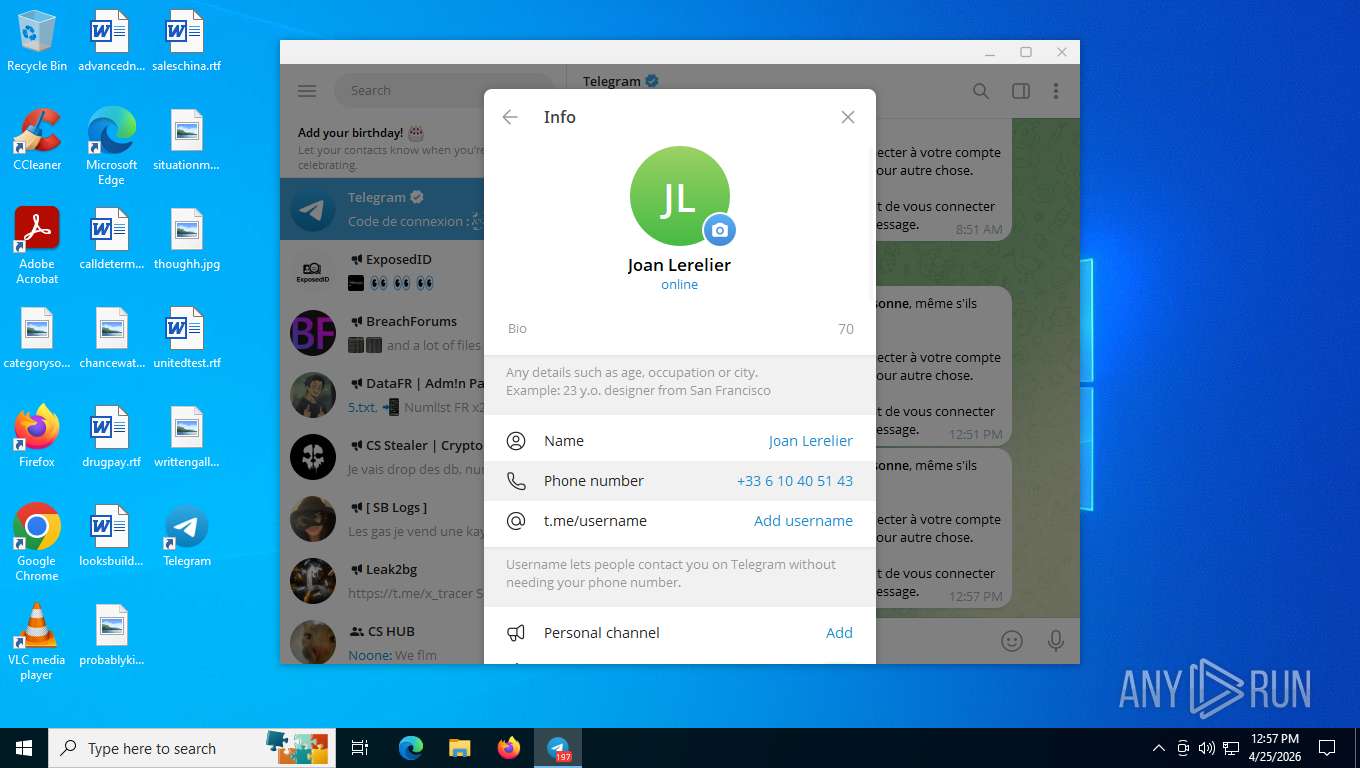Click the Add username link
Viewport: 1360px width, 768px height.
coord(803,521)
